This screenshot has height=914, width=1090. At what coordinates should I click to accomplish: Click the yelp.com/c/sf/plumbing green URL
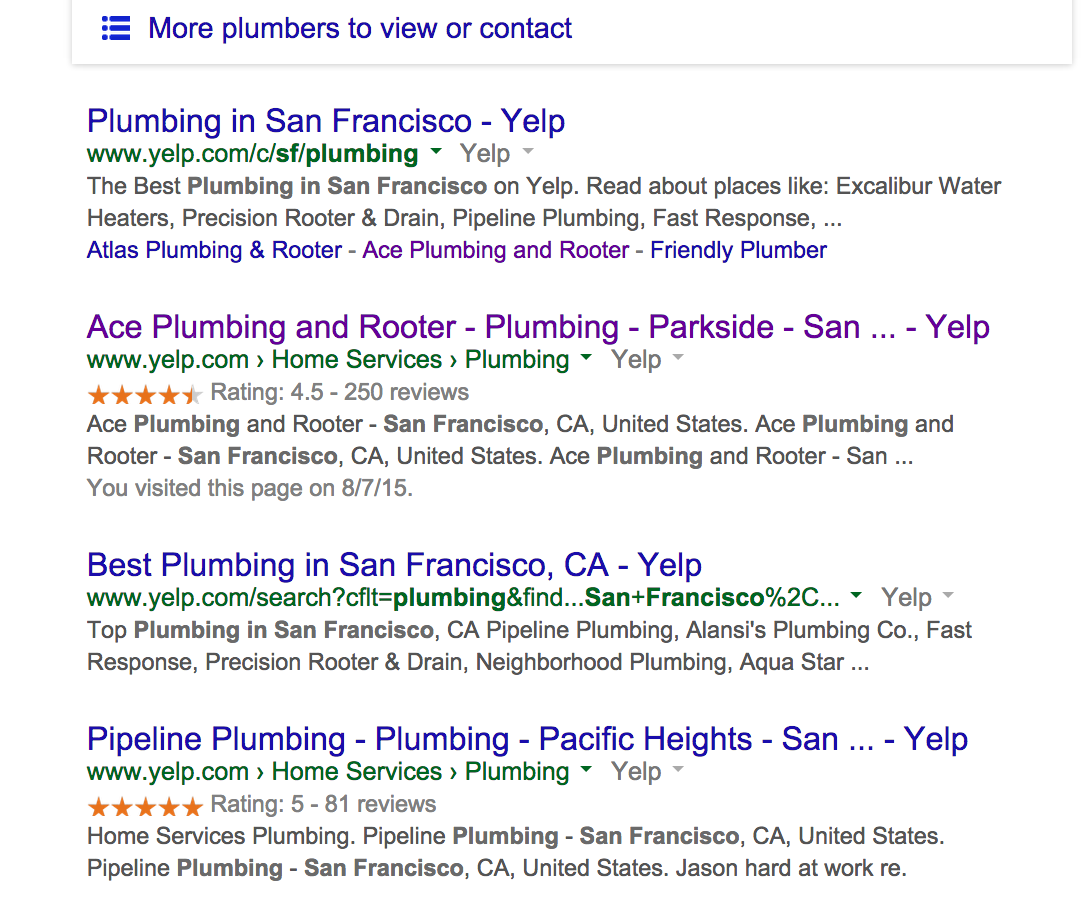coord(252,154)
